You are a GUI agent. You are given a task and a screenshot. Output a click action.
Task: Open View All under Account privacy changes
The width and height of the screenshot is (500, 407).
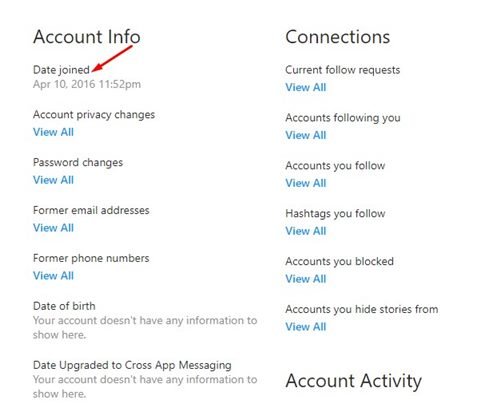pyautogui.click(x=53, y=132)
